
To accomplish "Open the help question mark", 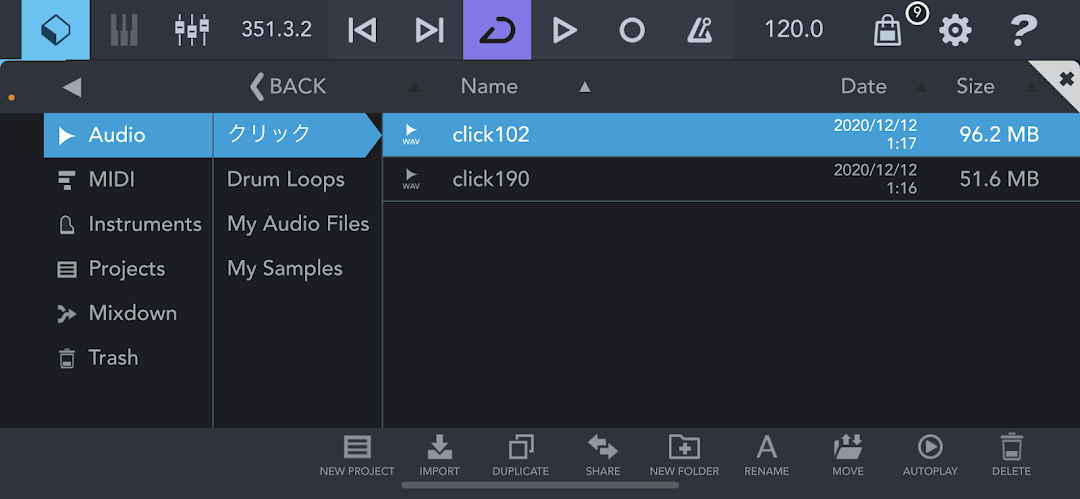I will coord(1023,30).
